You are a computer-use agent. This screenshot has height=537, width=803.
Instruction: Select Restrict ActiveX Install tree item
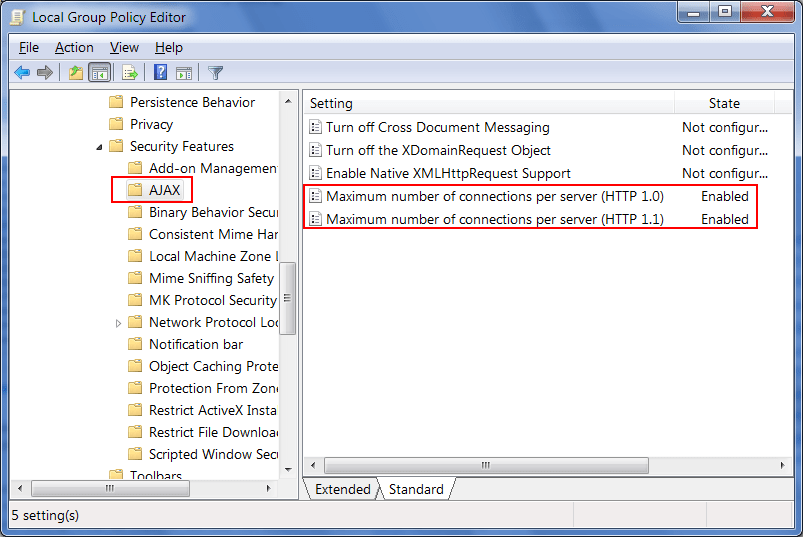(213, 410)
